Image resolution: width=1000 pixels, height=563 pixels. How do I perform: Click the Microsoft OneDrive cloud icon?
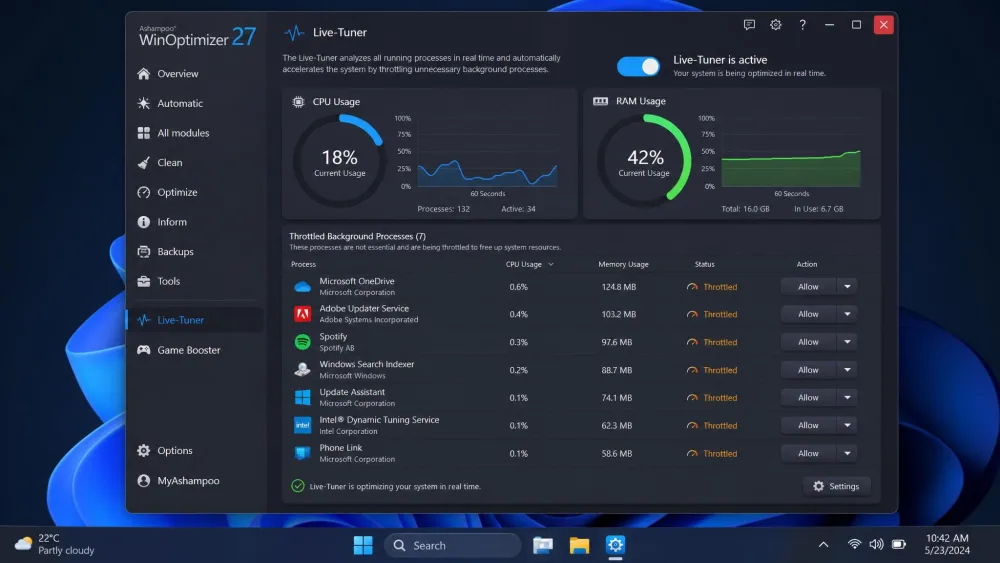tap(302, 287)
